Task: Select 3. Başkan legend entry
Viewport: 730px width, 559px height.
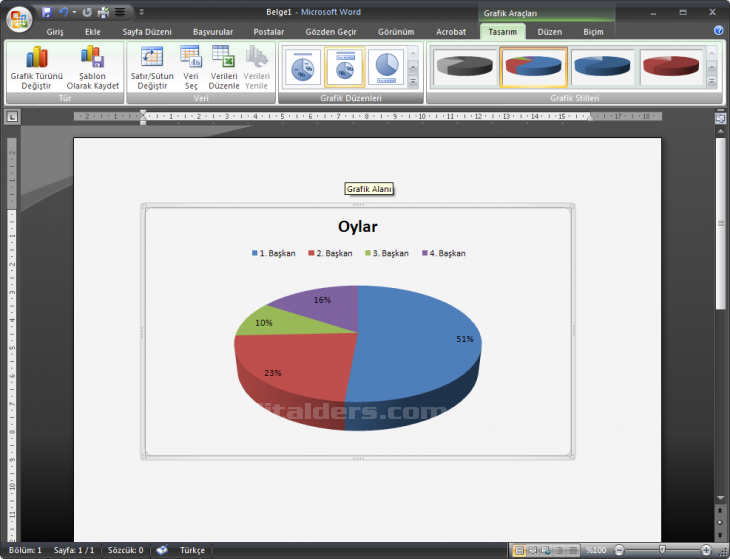Action: [387, 253]
